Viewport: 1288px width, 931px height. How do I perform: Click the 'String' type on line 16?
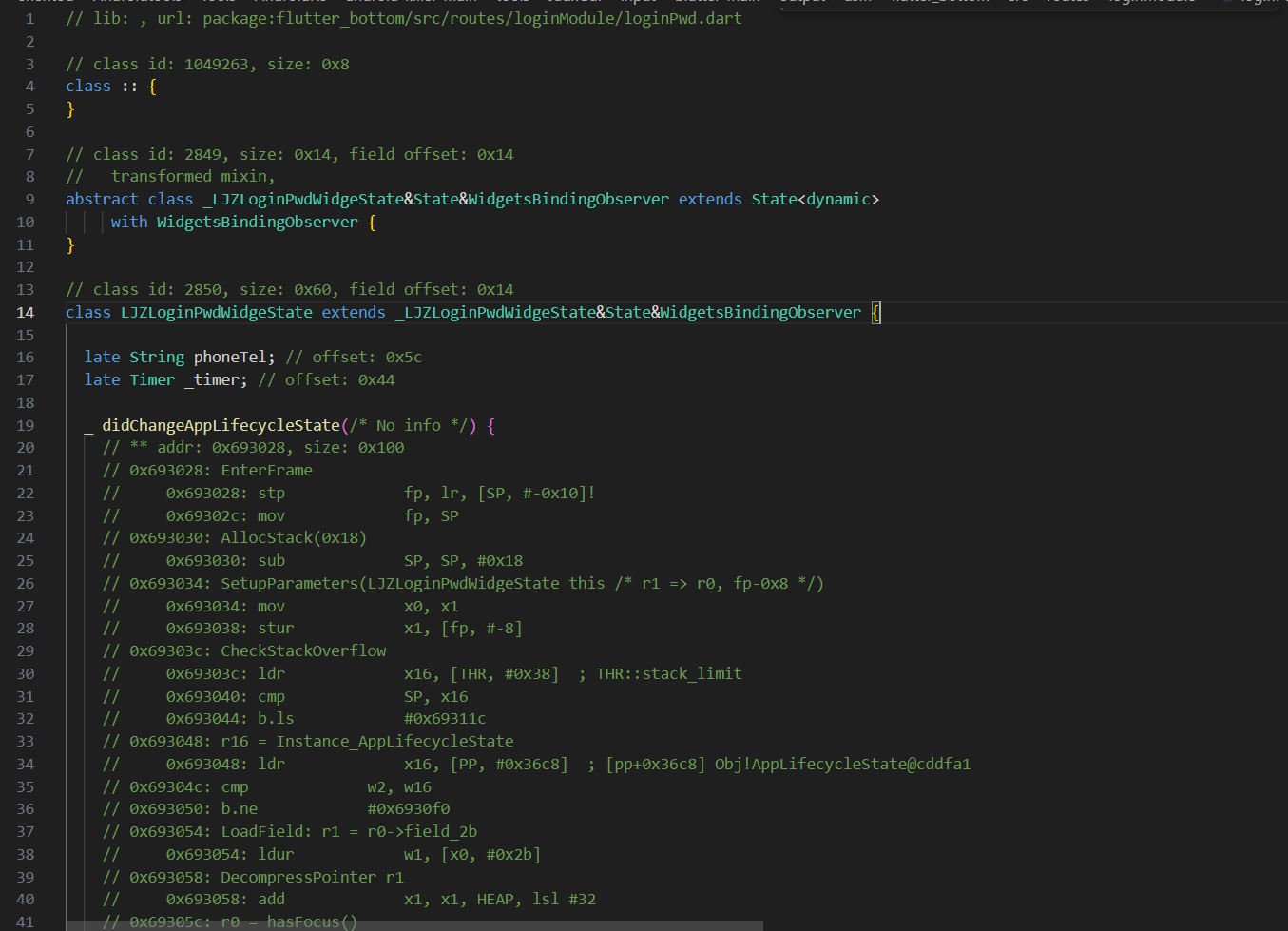[157, 357]
